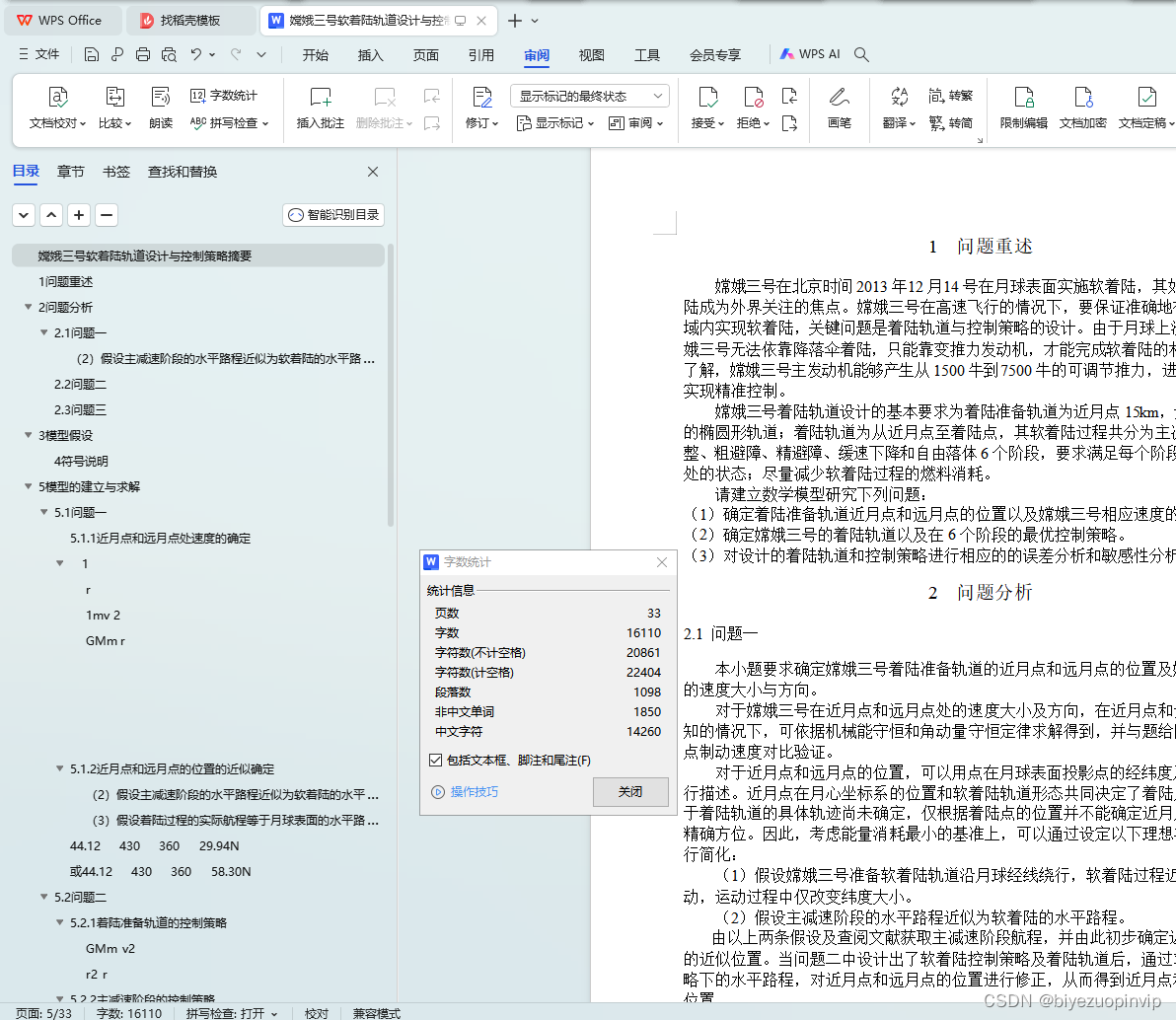Switch to the 查找和替换 navigation tab
Image resolution: width=1176 pixels, height=1020 pixels.
183,172
